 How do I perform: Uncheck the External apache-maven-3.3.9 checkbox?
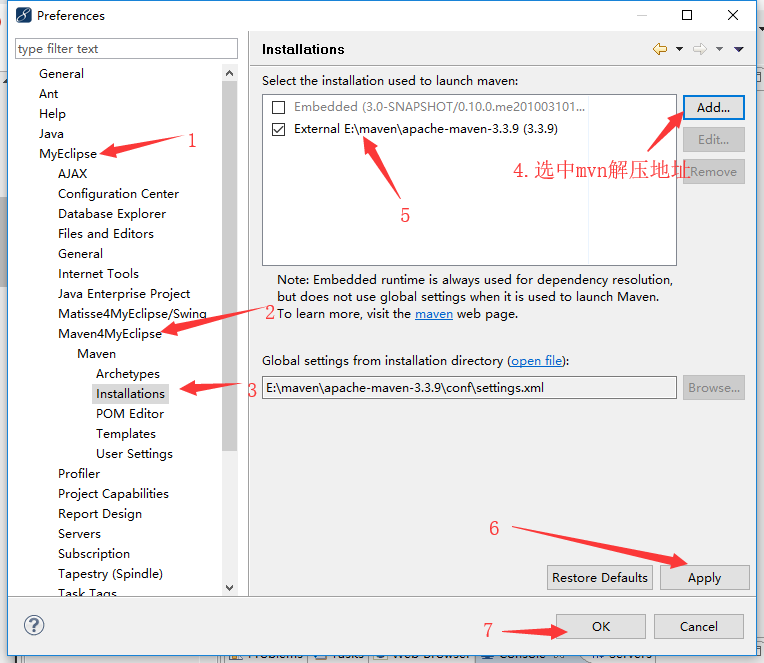[278, 129]
